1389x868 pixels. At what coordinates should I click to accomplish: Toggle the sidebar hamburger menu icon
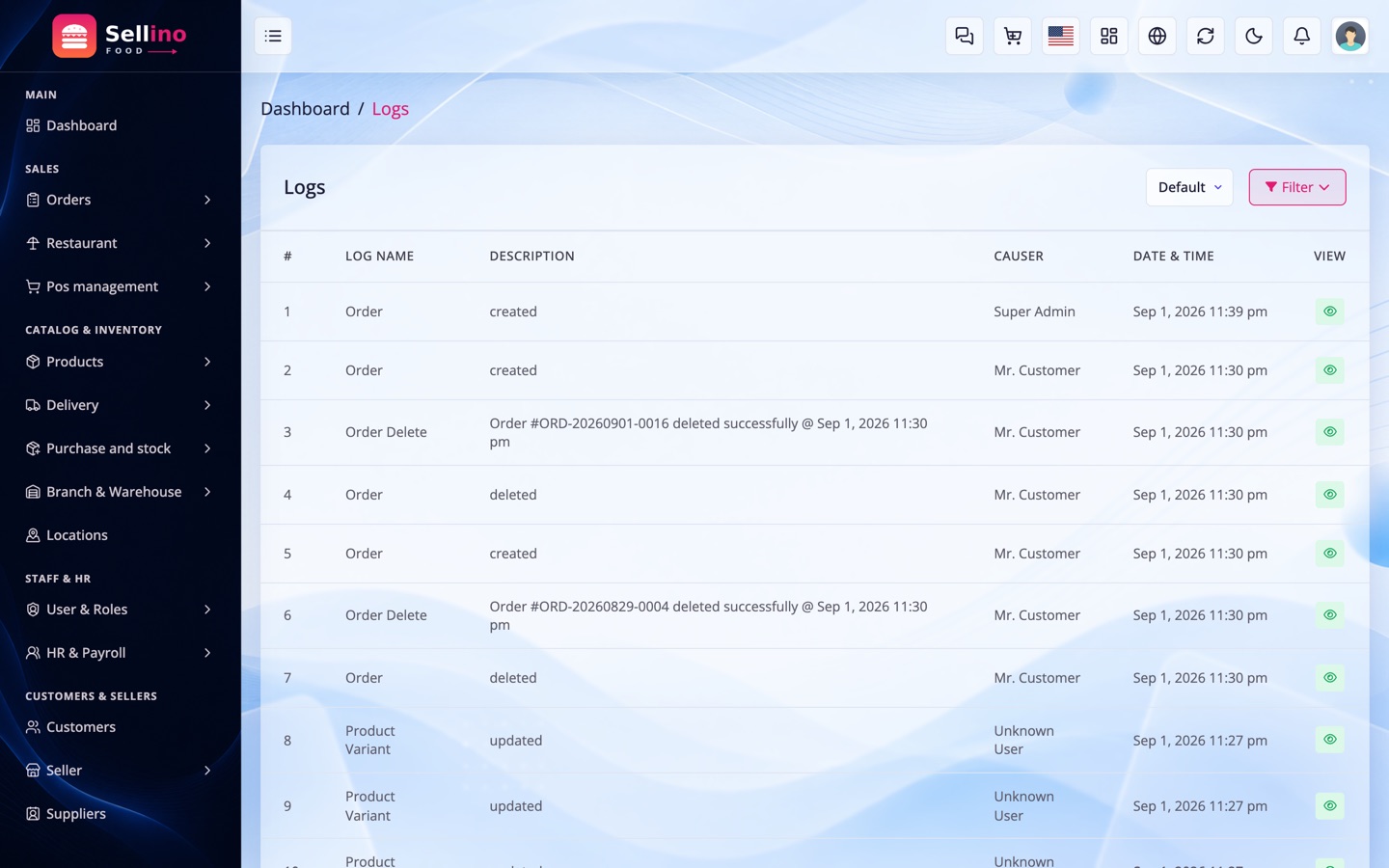tap(273, 36)
